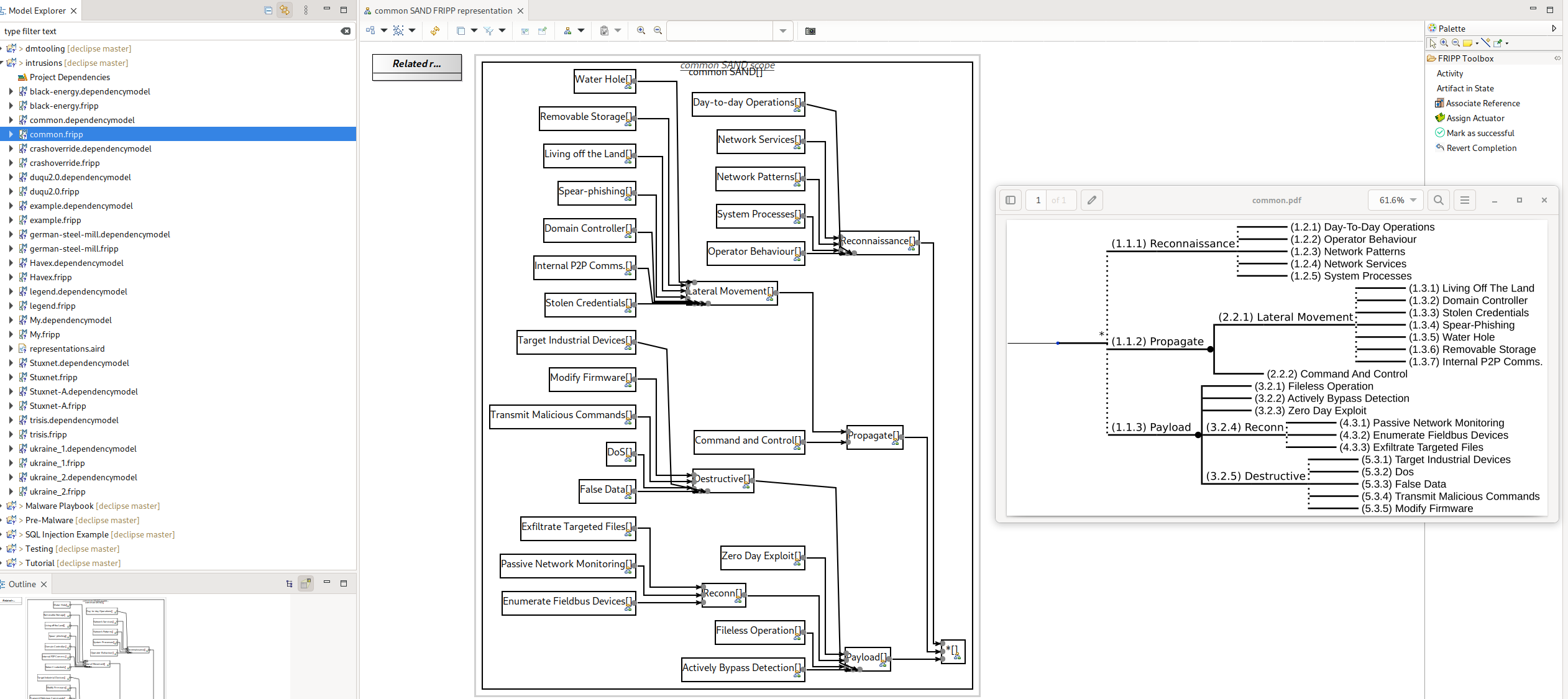Refresh the diagram with the yellow arrows icon
The width and height of the screenshot is (1568, 699).
tap(435, 30)
